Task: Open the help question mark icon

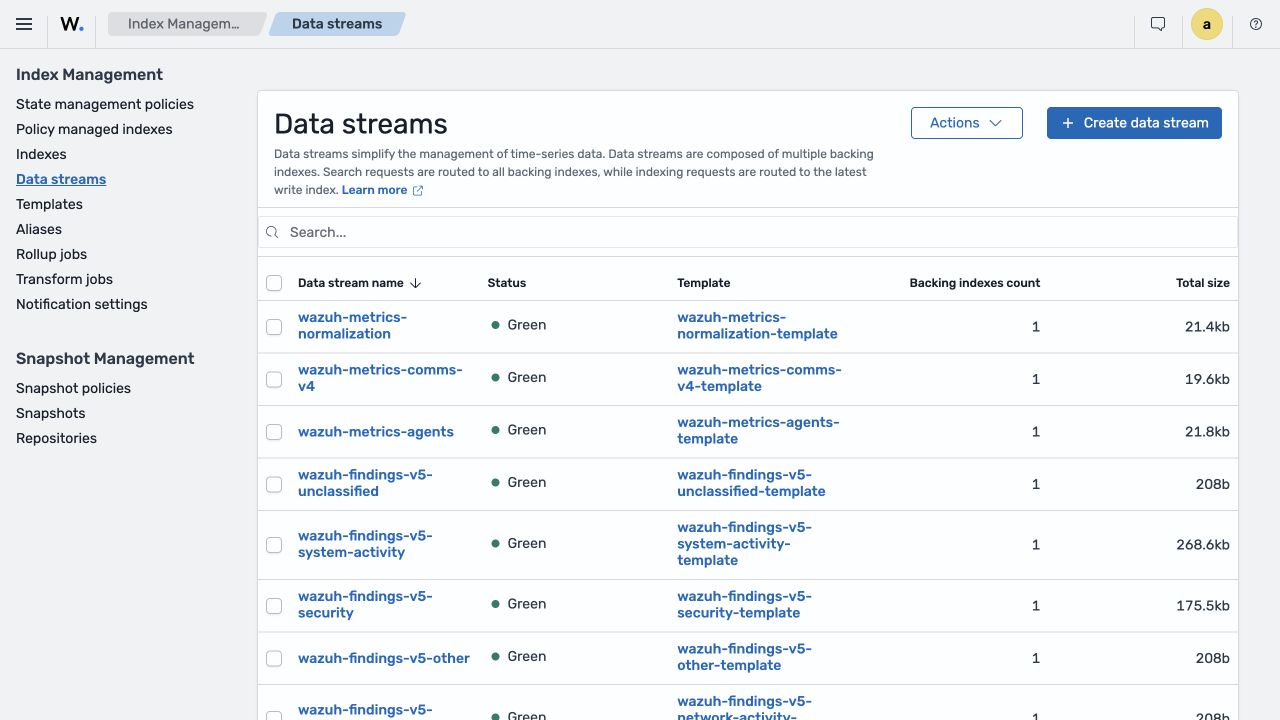Action: (1256, 24)
